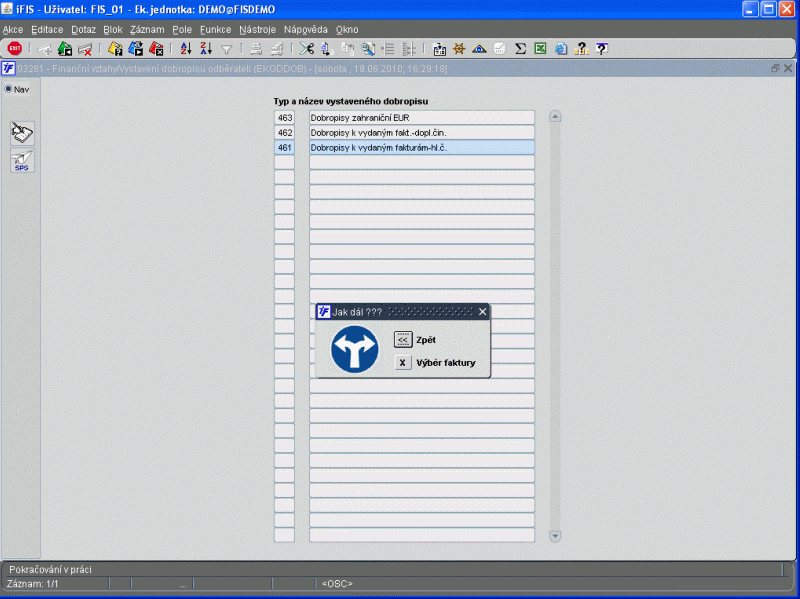Click the SPS sidebar icon
Image resolution: width=800 pixels, height=599 pixels.
click(22, 160)
